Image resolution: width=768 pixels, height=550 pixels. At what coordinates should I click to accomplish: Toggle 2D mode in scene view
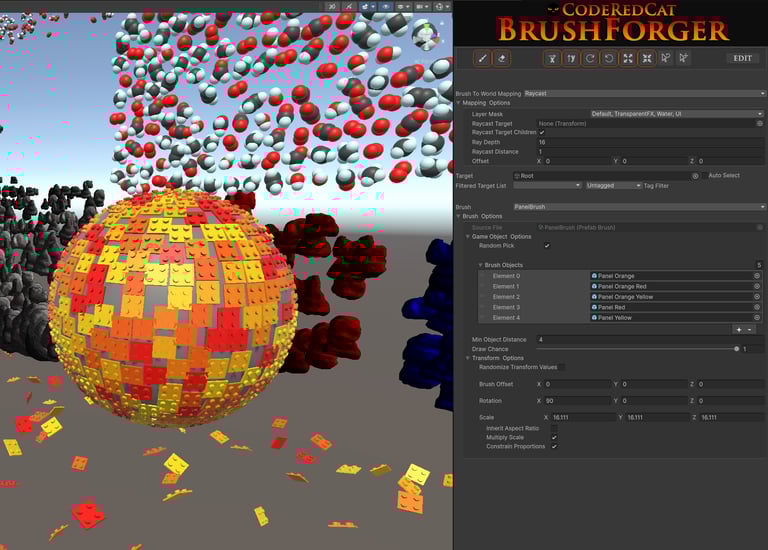coord(332,6)
